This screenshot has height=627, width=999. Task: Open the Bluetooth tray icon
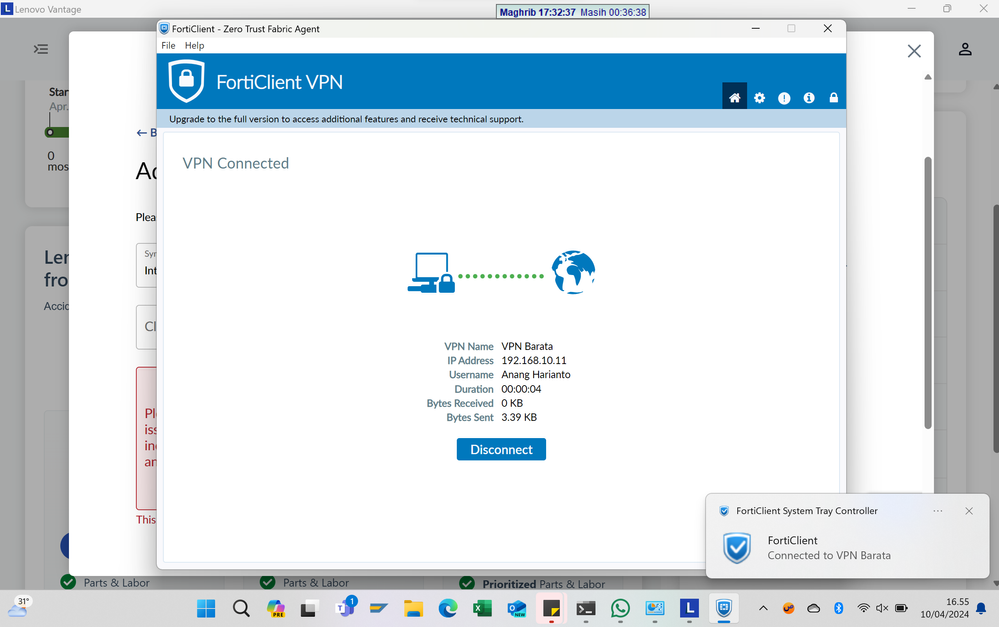[838, 609]
